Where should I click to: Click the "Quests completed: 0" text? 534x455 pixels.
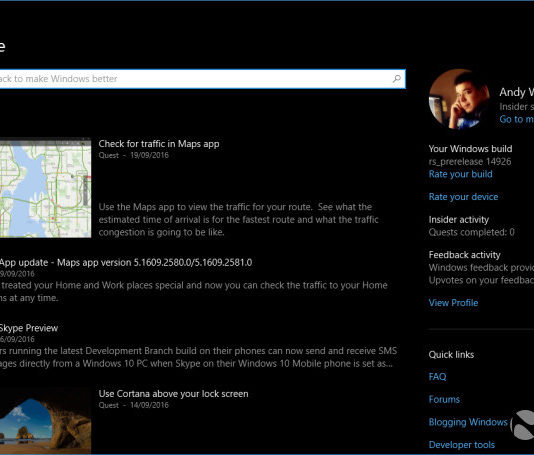point(471,232)
